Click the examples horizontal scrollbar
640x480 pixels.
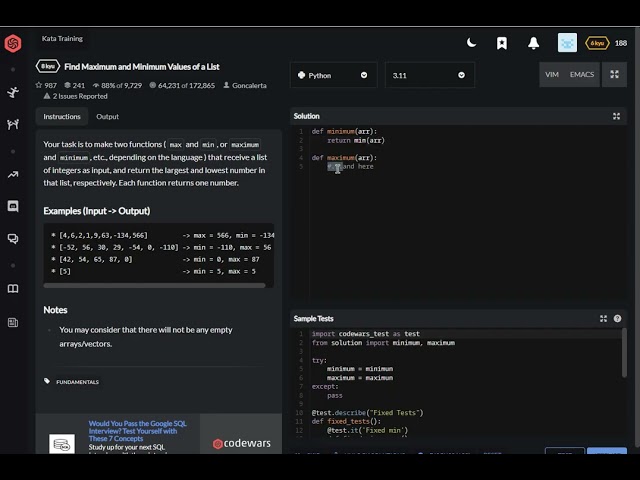pos(154,285)
